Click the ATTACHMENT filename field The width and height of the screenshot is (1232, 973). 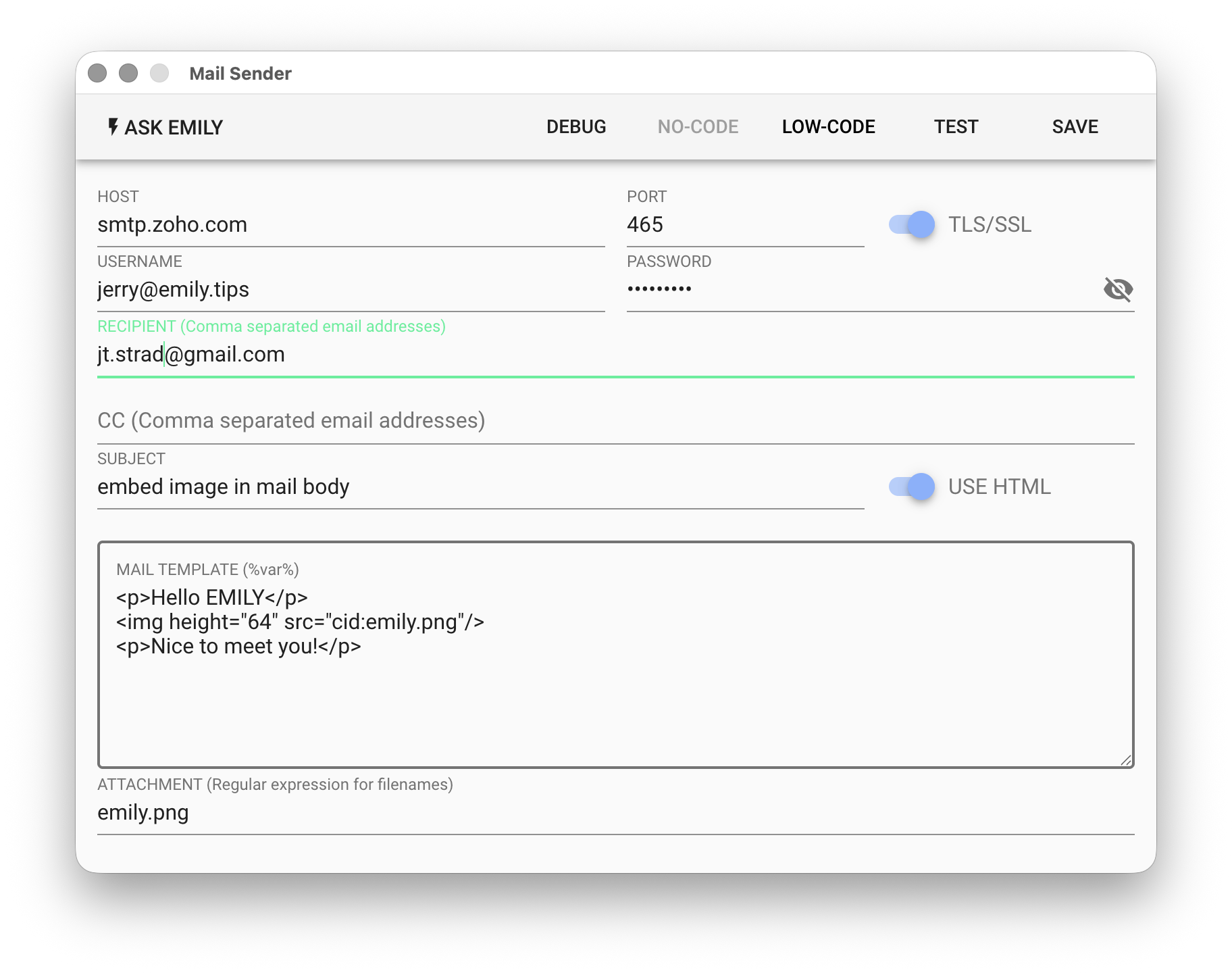[x=615, y=813]
